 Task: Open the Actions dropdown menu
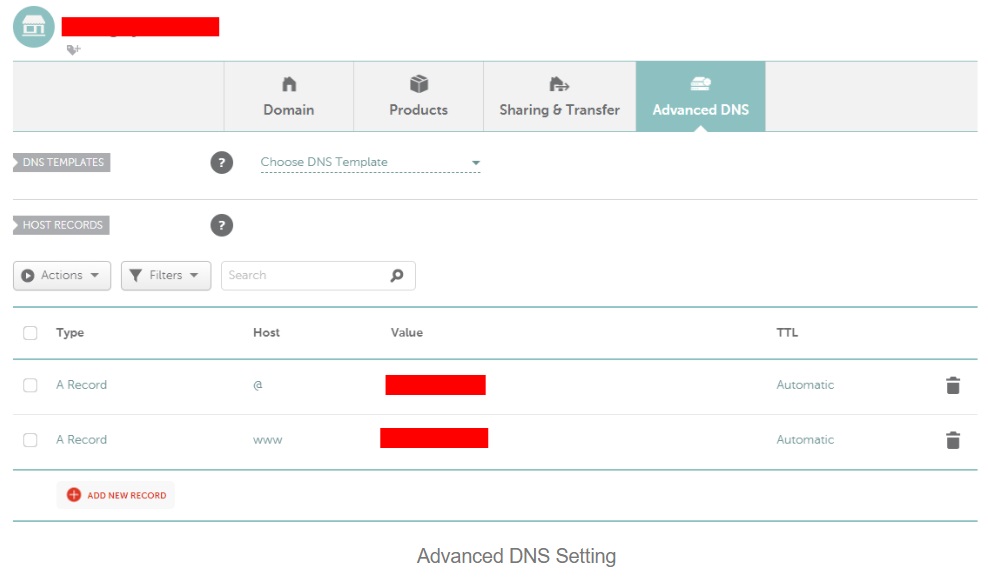coord(62,275)
